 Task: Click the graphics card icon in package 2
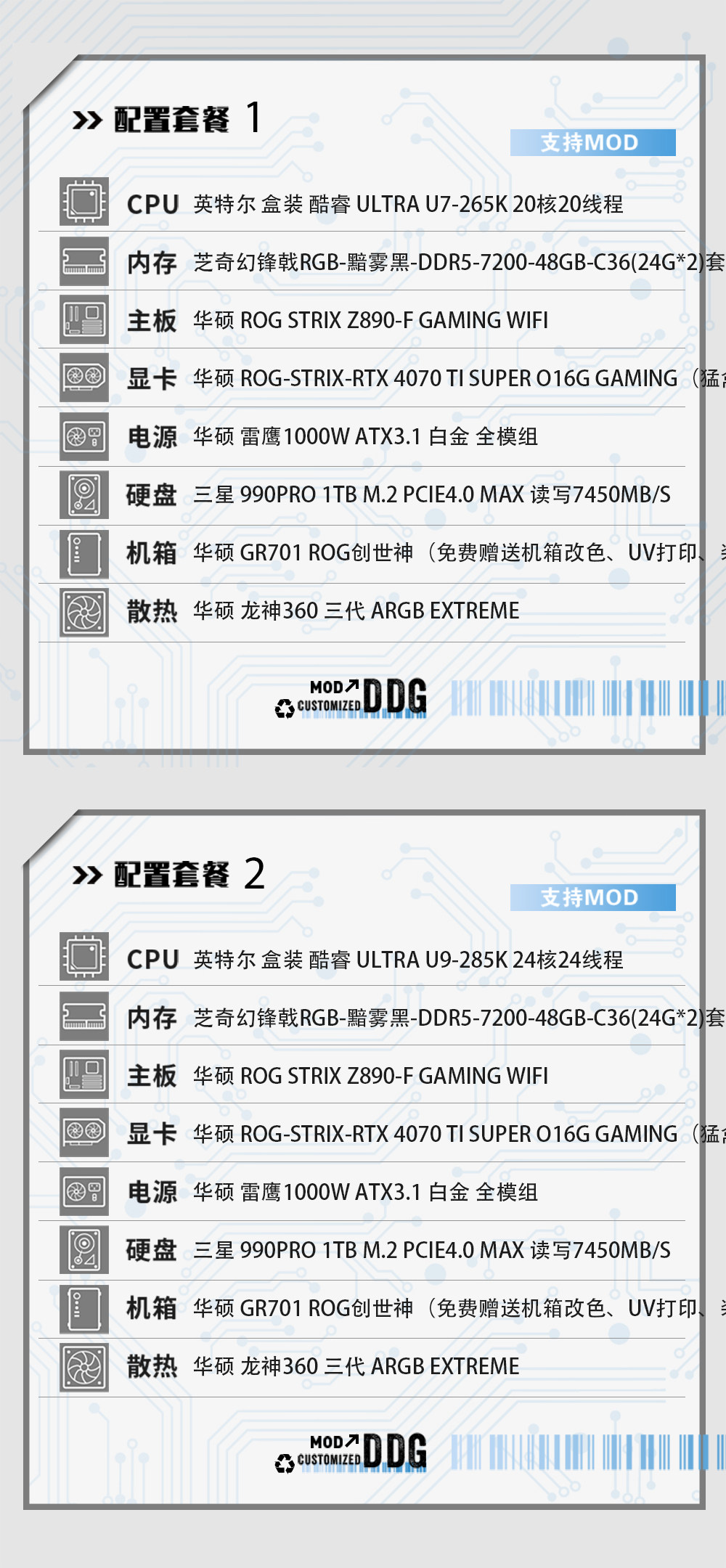(84, 1132)
